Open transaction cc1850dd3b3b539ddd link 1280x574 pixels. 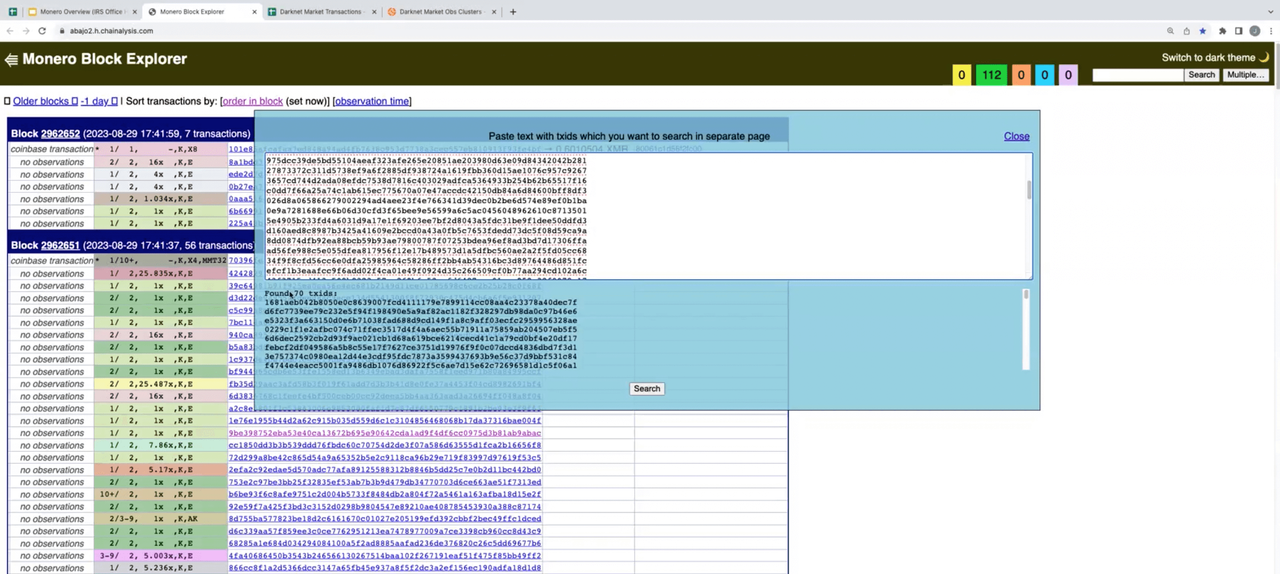pyautogui.click(x=385, y=445)
